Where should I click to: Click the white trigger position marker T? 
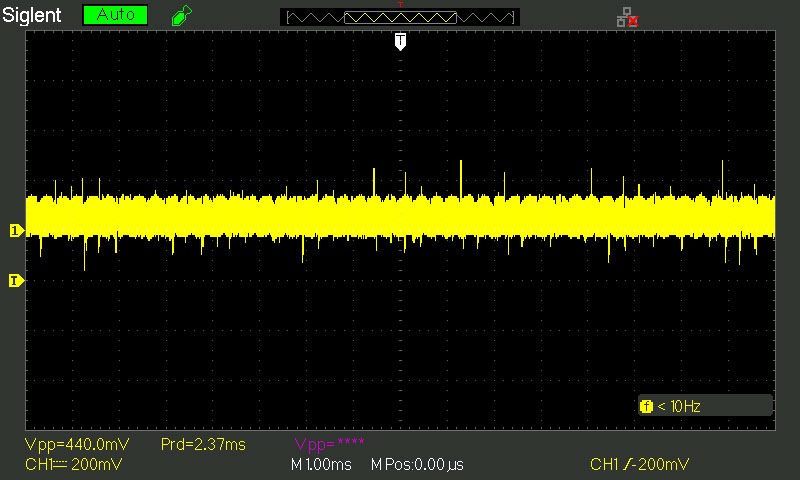401,41
